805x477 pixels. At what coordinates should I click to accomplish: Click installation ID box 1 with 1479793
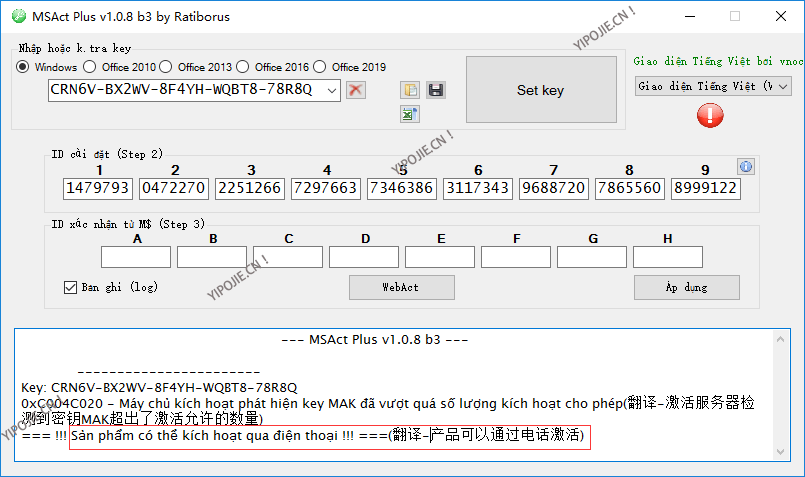coord(98,188)
